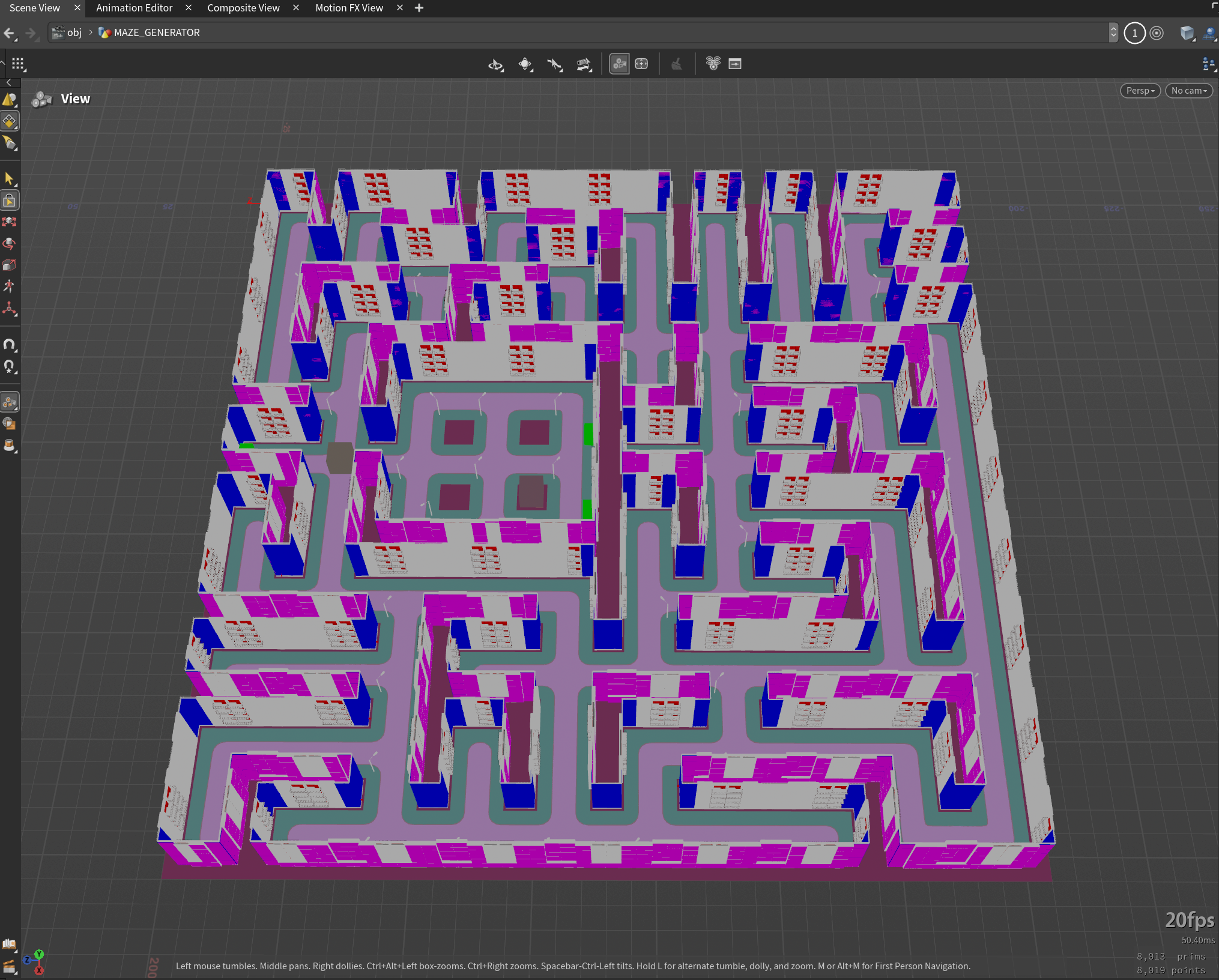Choose the Home view tool icon
1219x980 pixels.
pyautogui.click(x=525, y=64)
